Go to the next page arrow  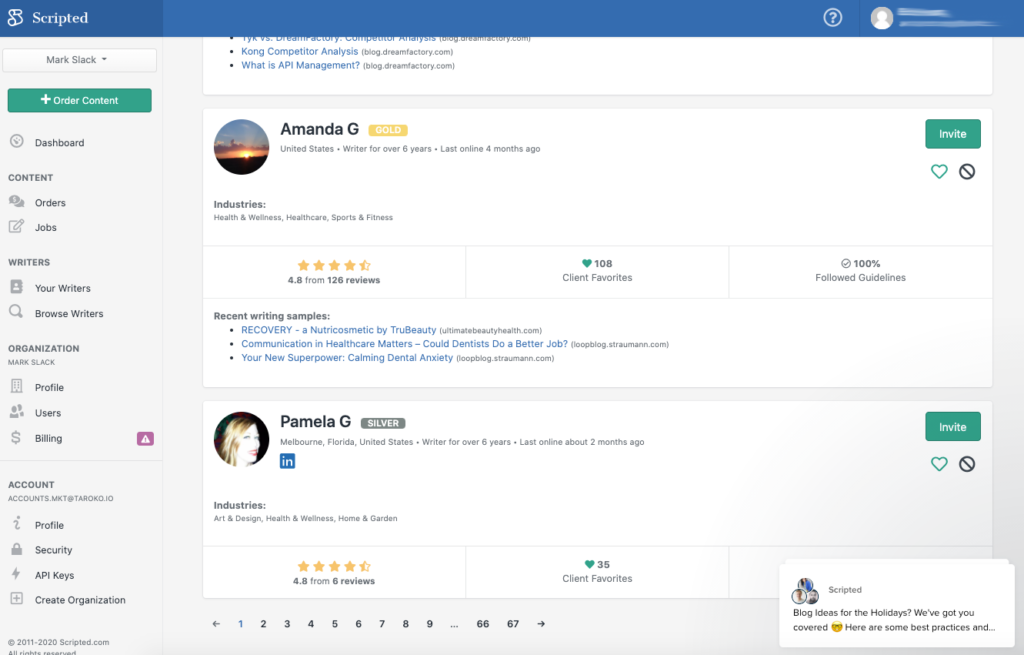541,624
